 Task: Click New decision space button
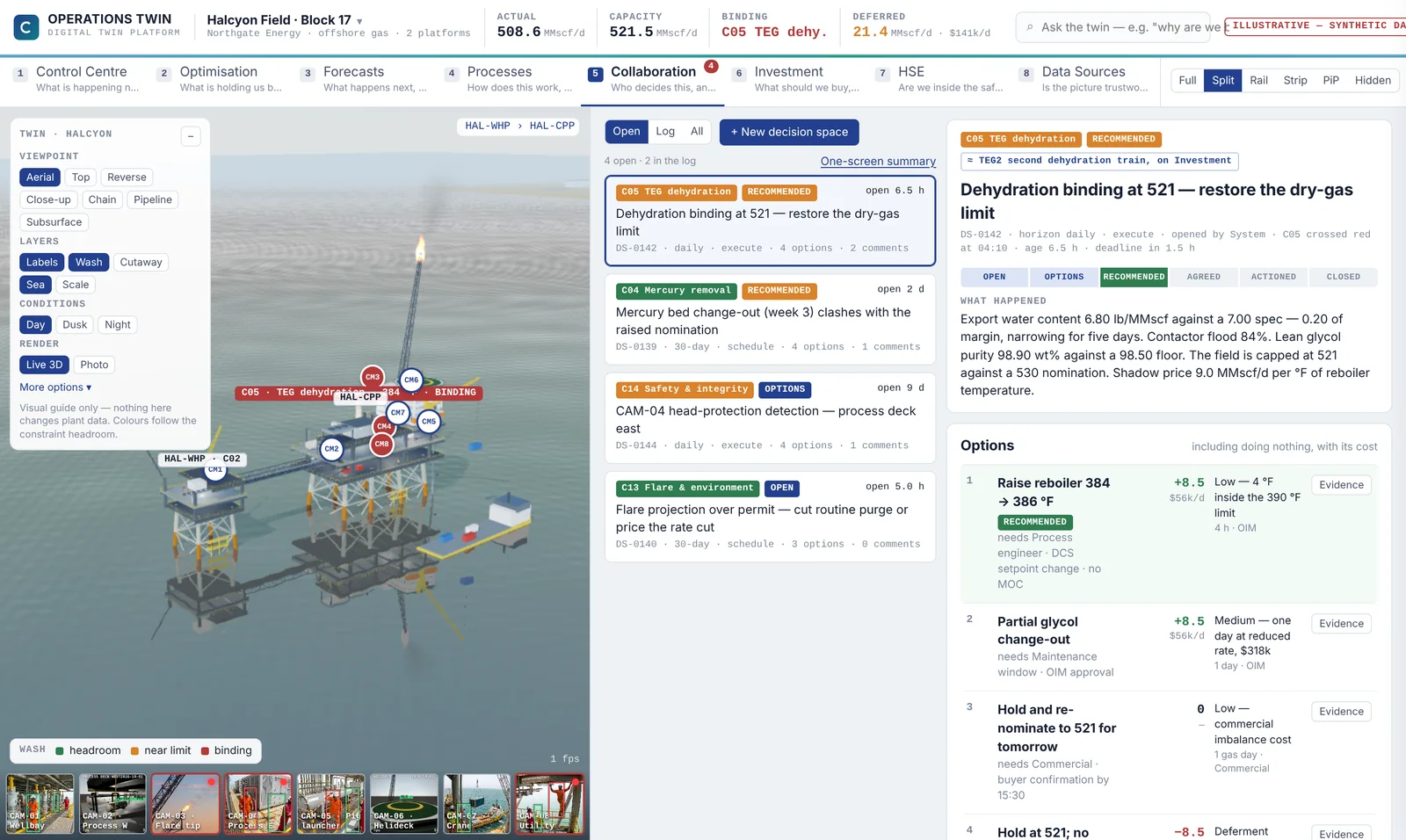click(789, 132)
